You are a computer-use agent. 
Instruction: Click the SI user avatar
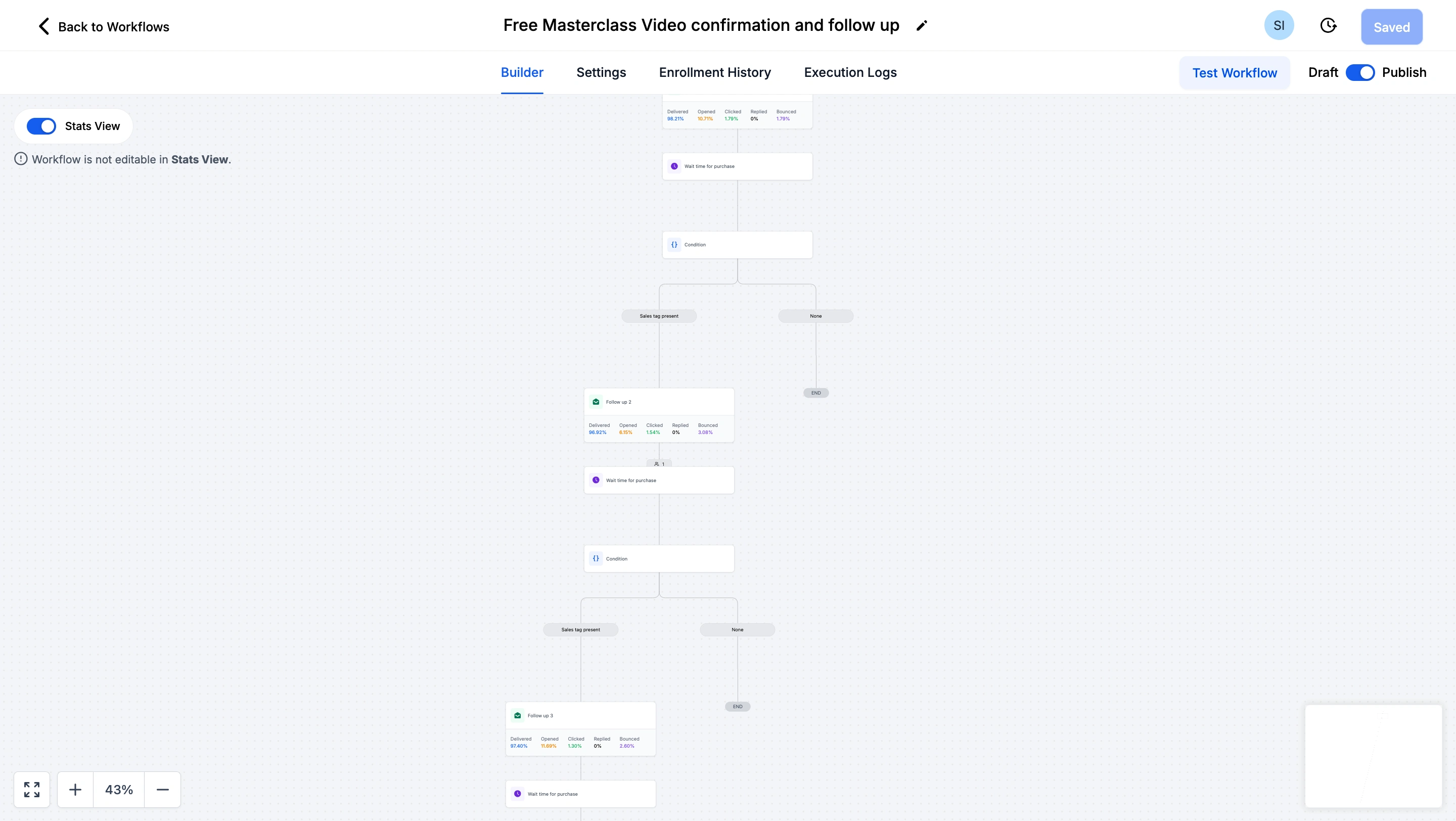click(x=1279, y=25)
